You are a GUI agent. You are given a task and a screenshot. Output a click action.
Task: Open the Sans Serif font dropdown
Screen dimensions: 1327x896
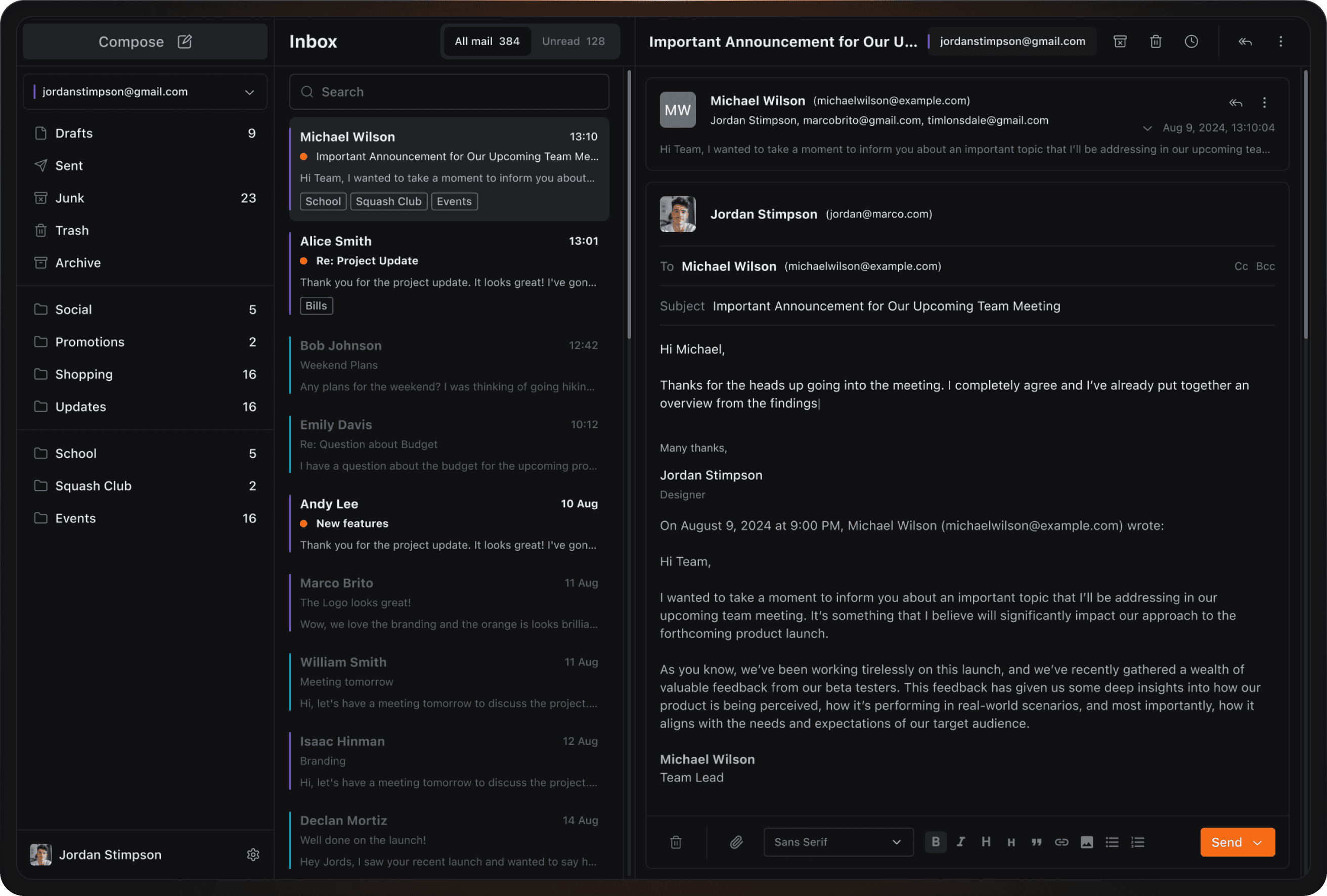coord(837,842)
